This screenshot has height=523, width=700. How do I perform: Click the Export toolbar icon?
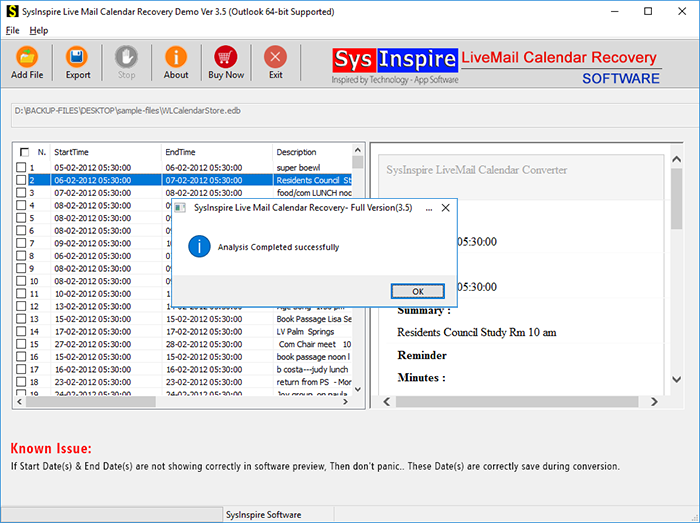coord(78,62)
